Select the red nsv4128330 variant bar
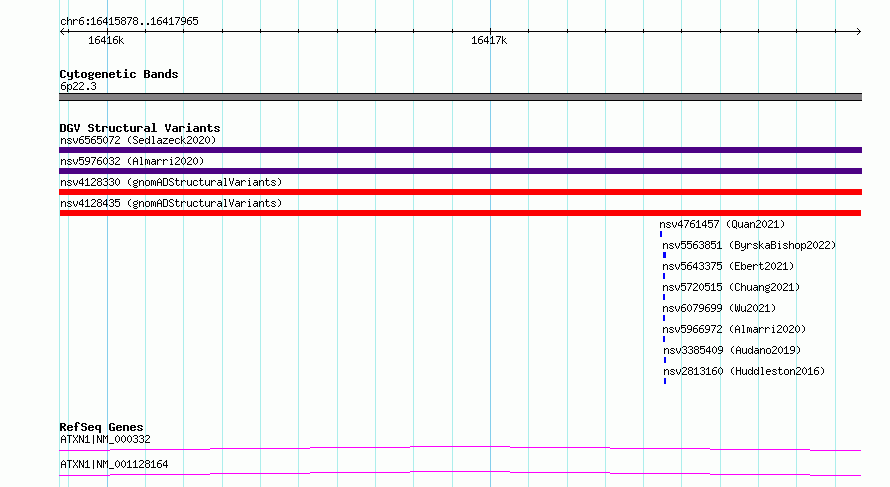 (460, 192)
